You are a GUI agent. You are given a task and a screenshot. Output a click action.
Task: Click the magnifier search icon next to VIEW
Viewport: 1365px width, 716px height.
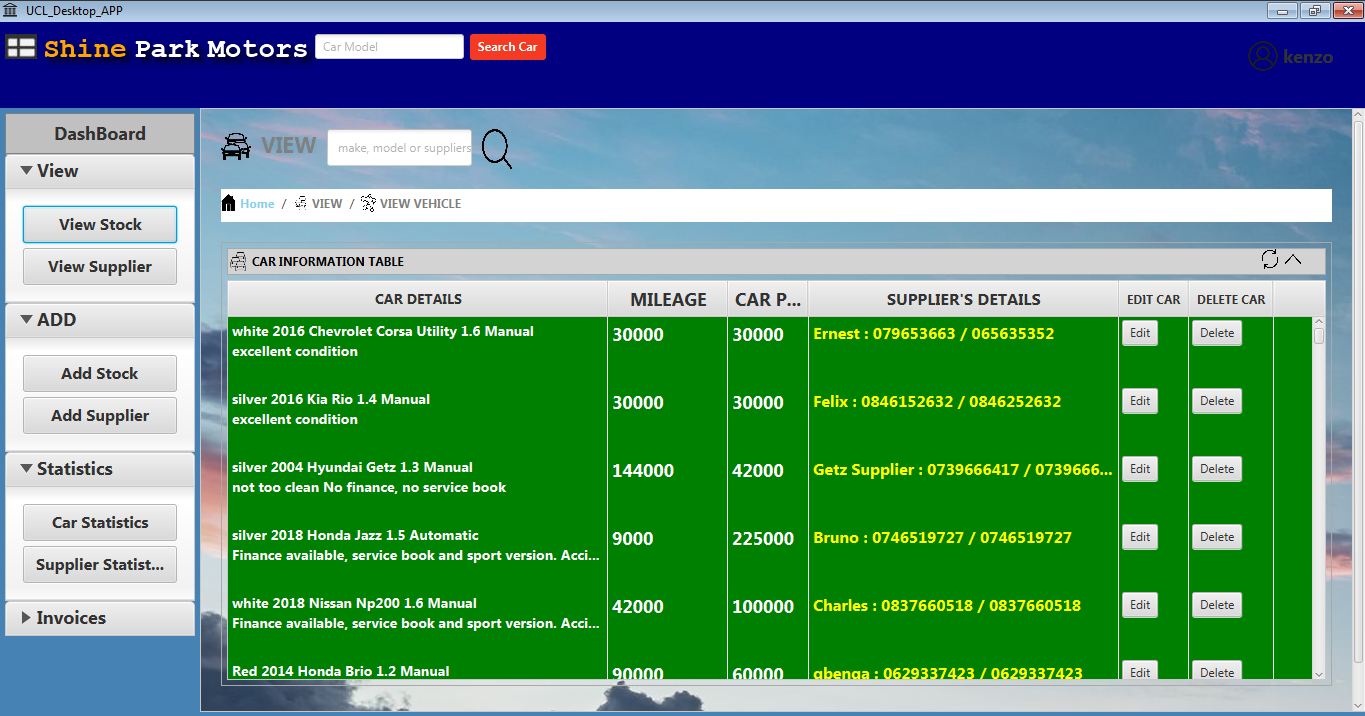tap(496, 149)
